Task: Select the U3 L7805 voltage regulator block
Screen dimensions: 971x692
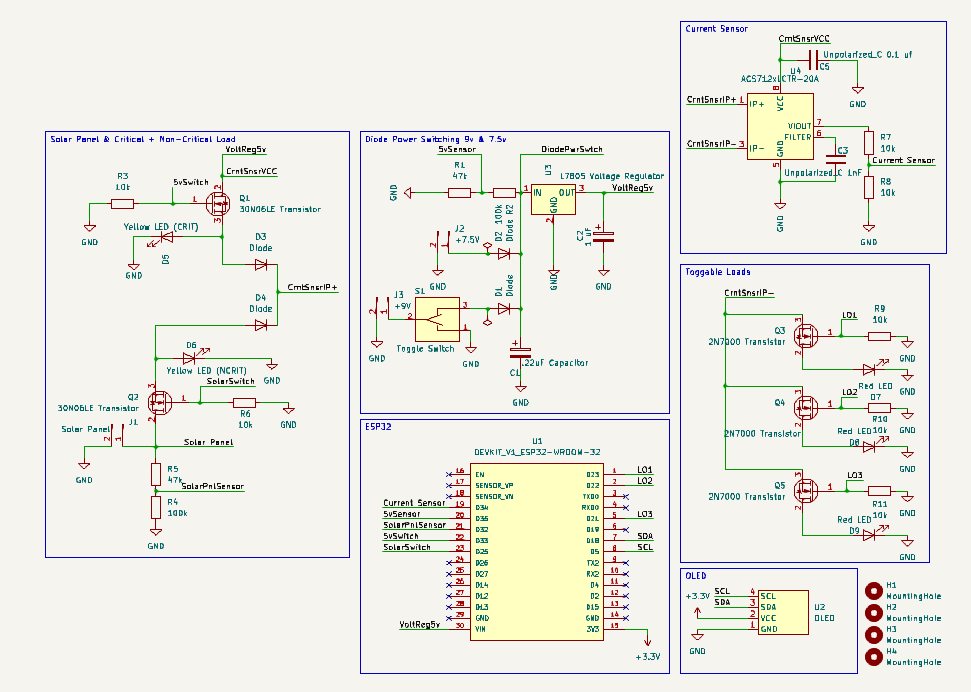Action: pyautogui.click(x=553, y=199)
